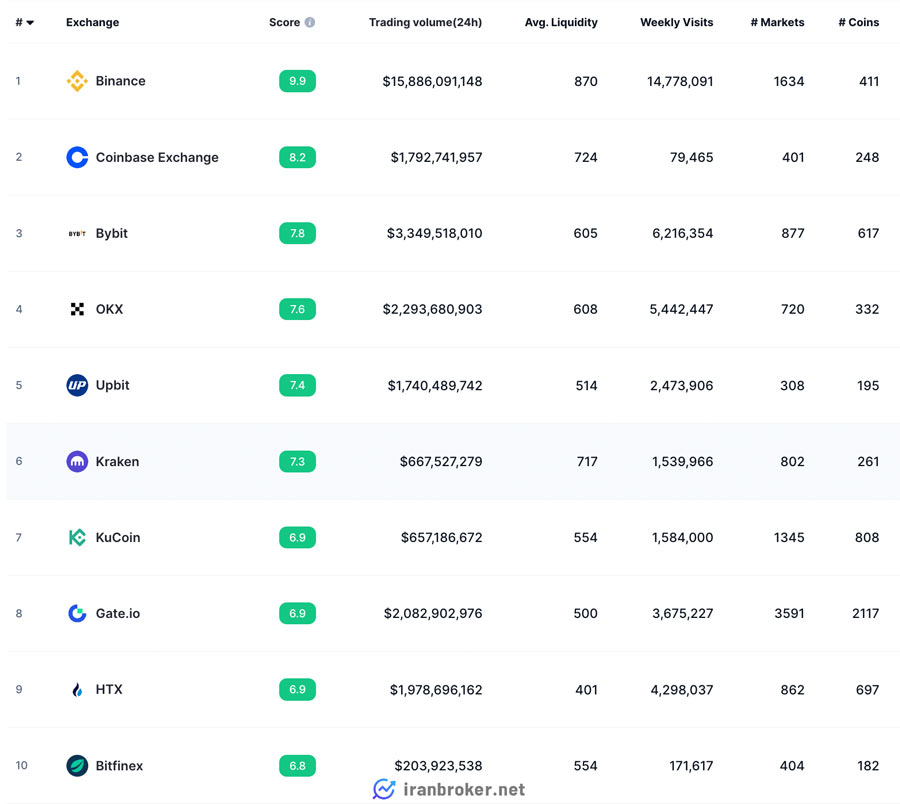Click the Kraken logo icon
Viewport: 900px width, 804px height.
tap(77, 461)
